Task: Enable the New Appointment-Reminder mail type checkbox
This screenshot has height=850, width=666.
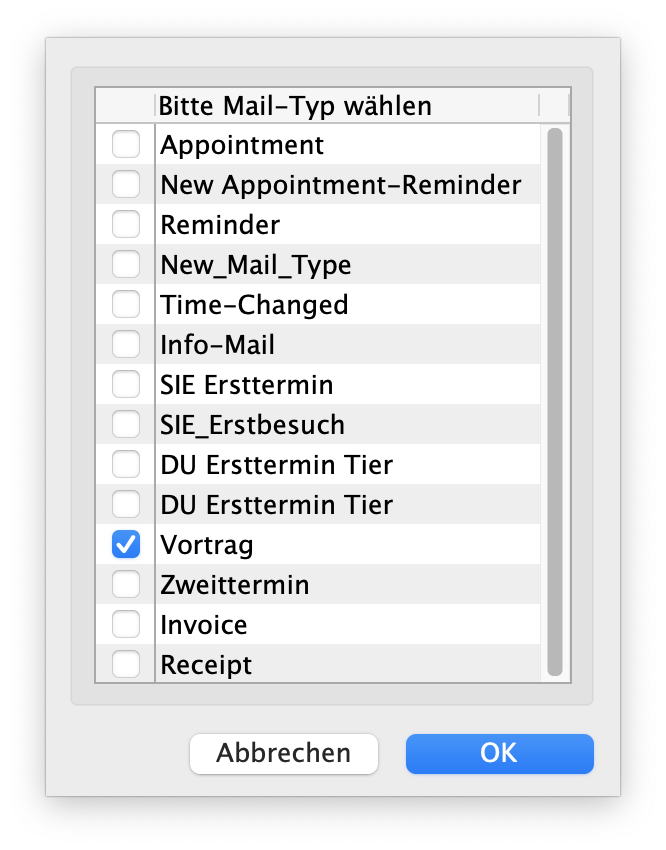Action: point(126,185)
